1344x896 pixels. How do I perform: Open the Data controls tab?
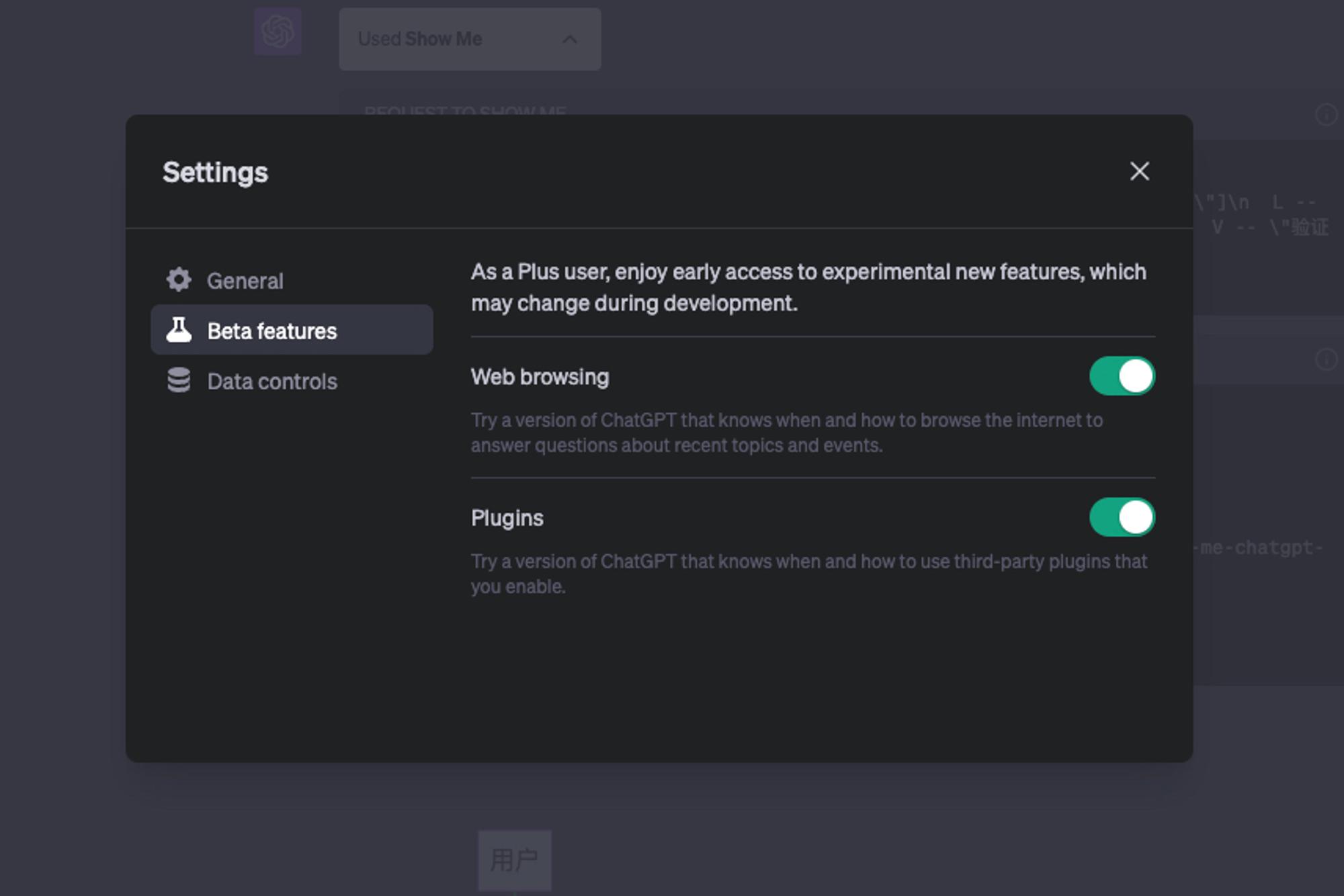coord(292,381)
